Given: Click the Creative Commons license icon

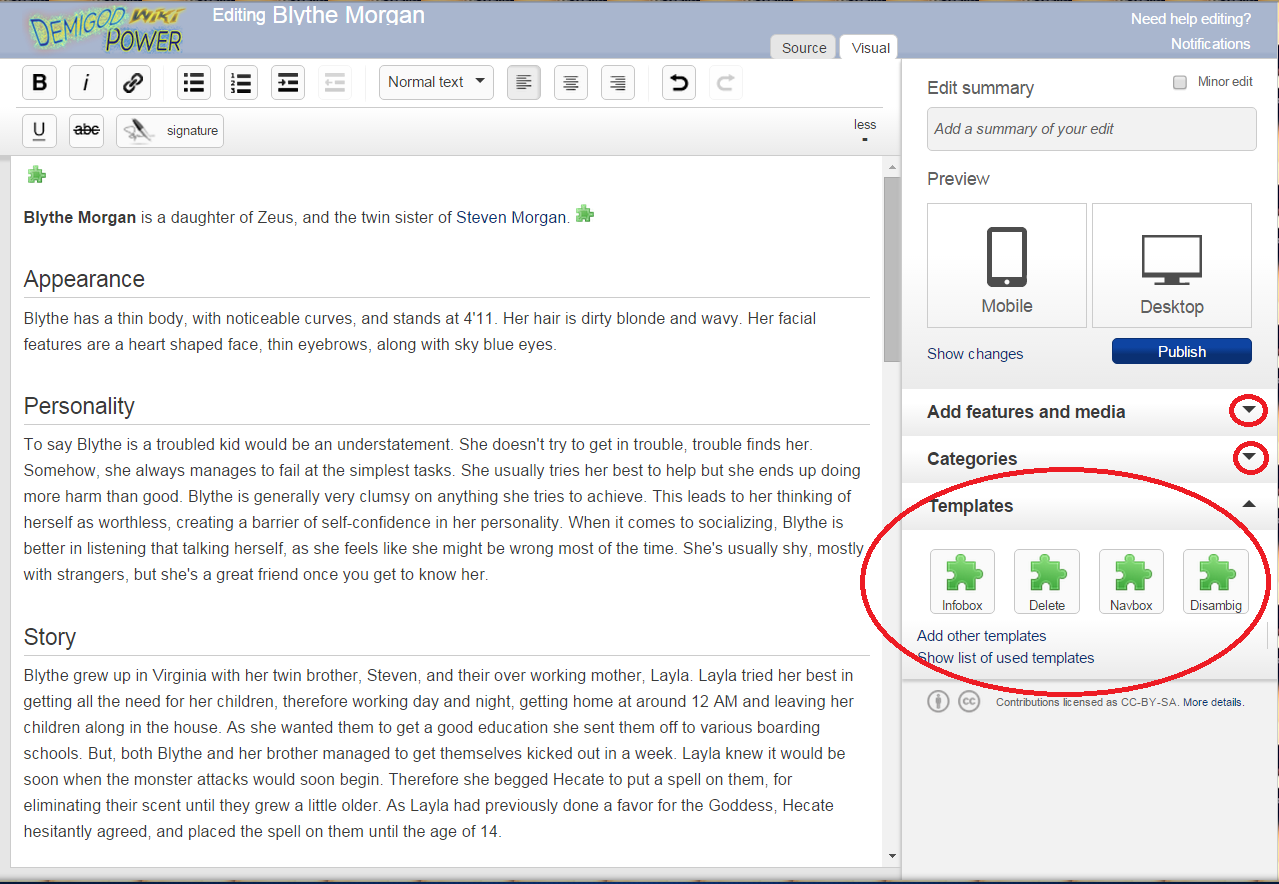Looking at the screenshot, I should (969, 702).
